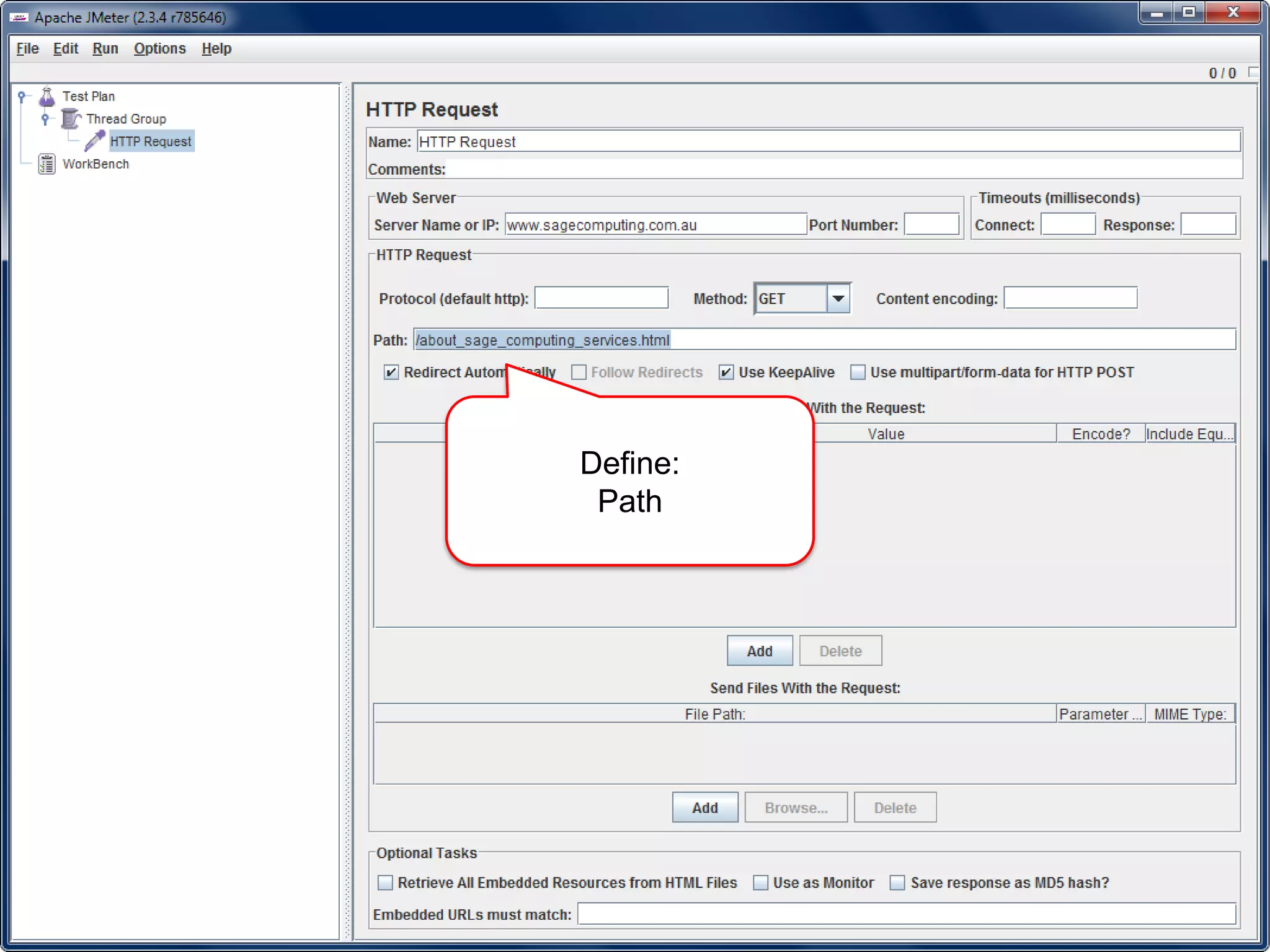
Task: Enable Retrieve All Embedded Resources checkbox
Action: [x=385, y=882]
